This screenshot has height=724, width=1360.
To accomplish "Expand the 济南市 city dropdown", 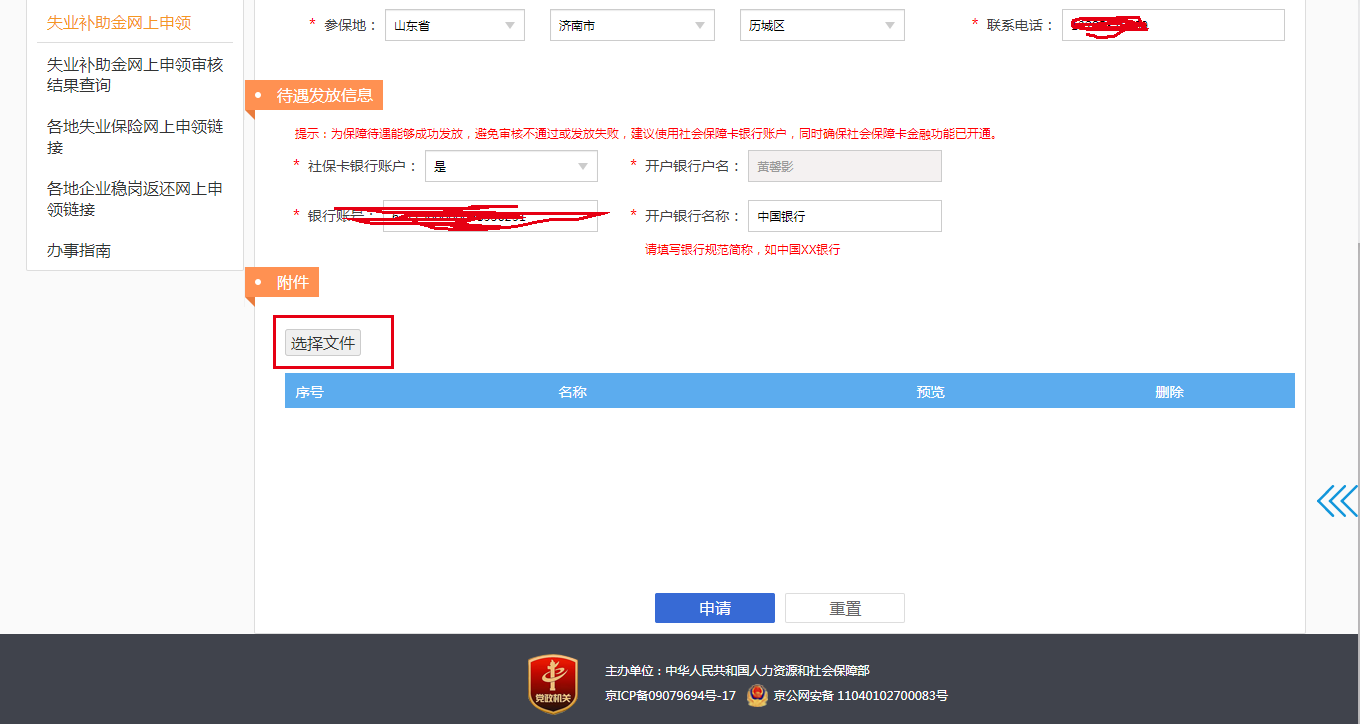I will (x=631, y=26).
